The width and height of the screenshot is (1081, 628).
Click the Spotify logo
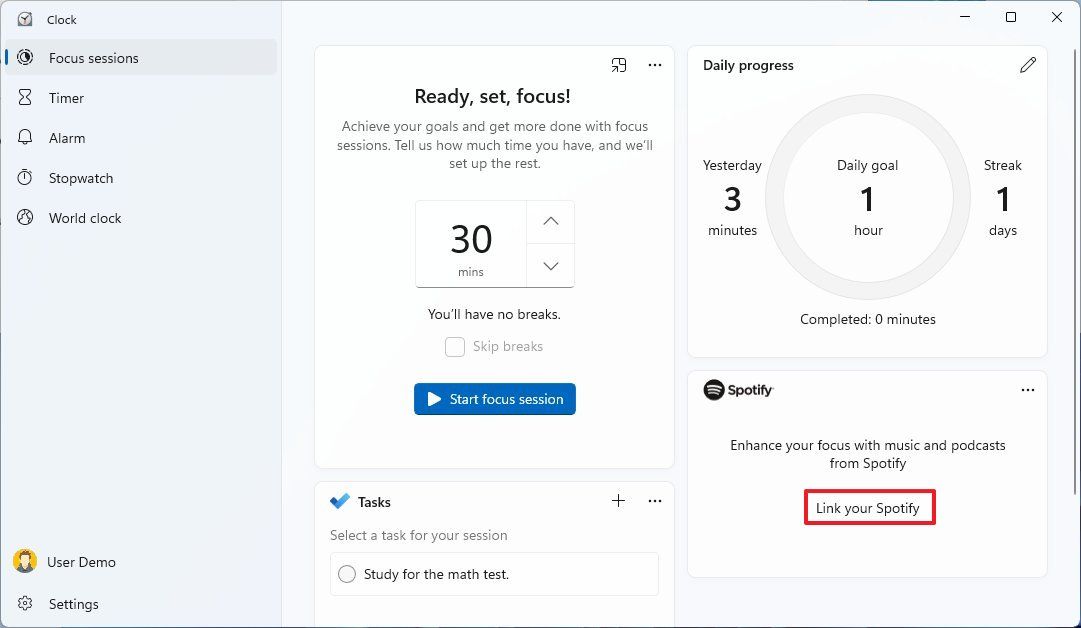(x=738, y=390)
